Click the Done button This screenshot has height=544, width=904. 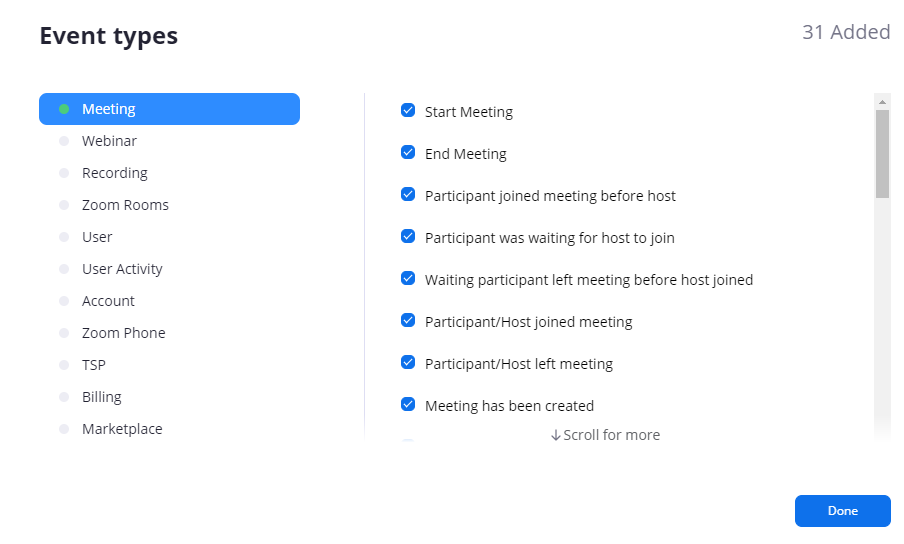tap(842, 511)
